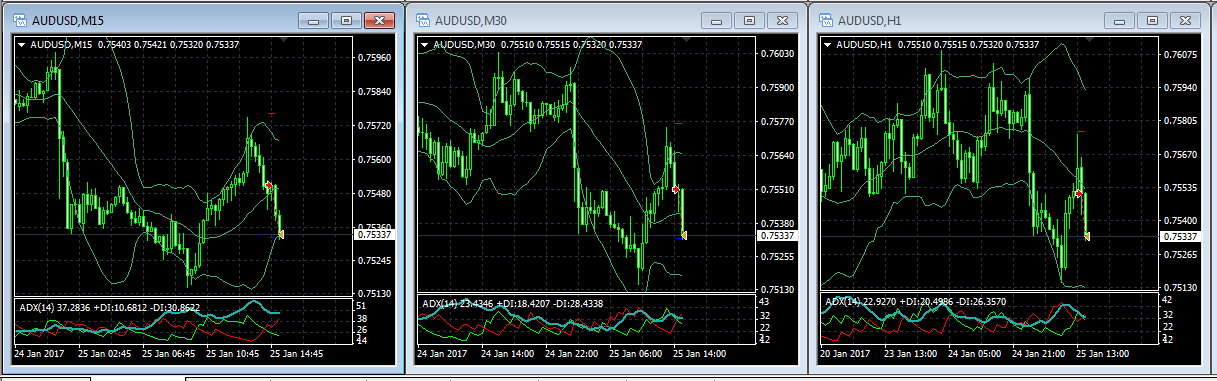Click the 0.75600 price level on M15

pyautogui.click(x=376, y=160)
